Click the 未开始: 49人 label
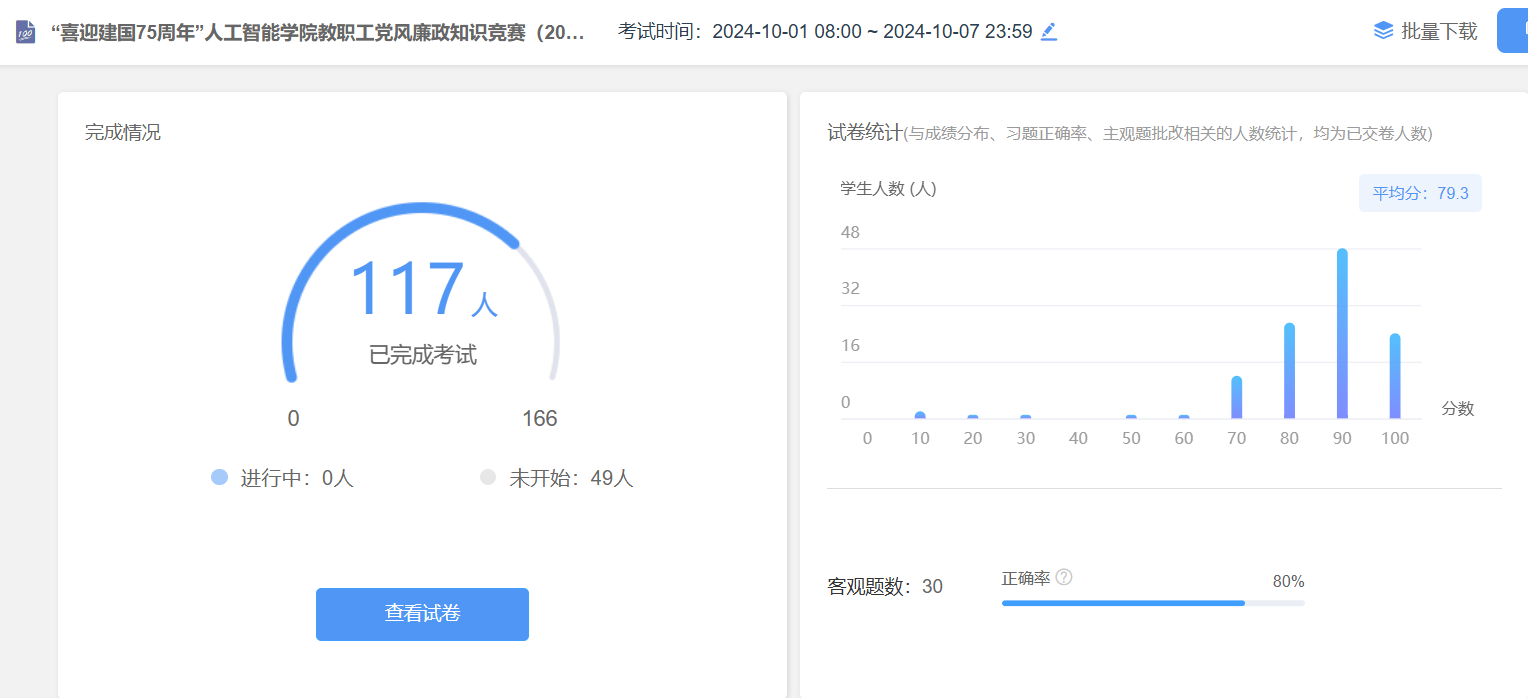Screen dimensions: 1528x698 571,478
